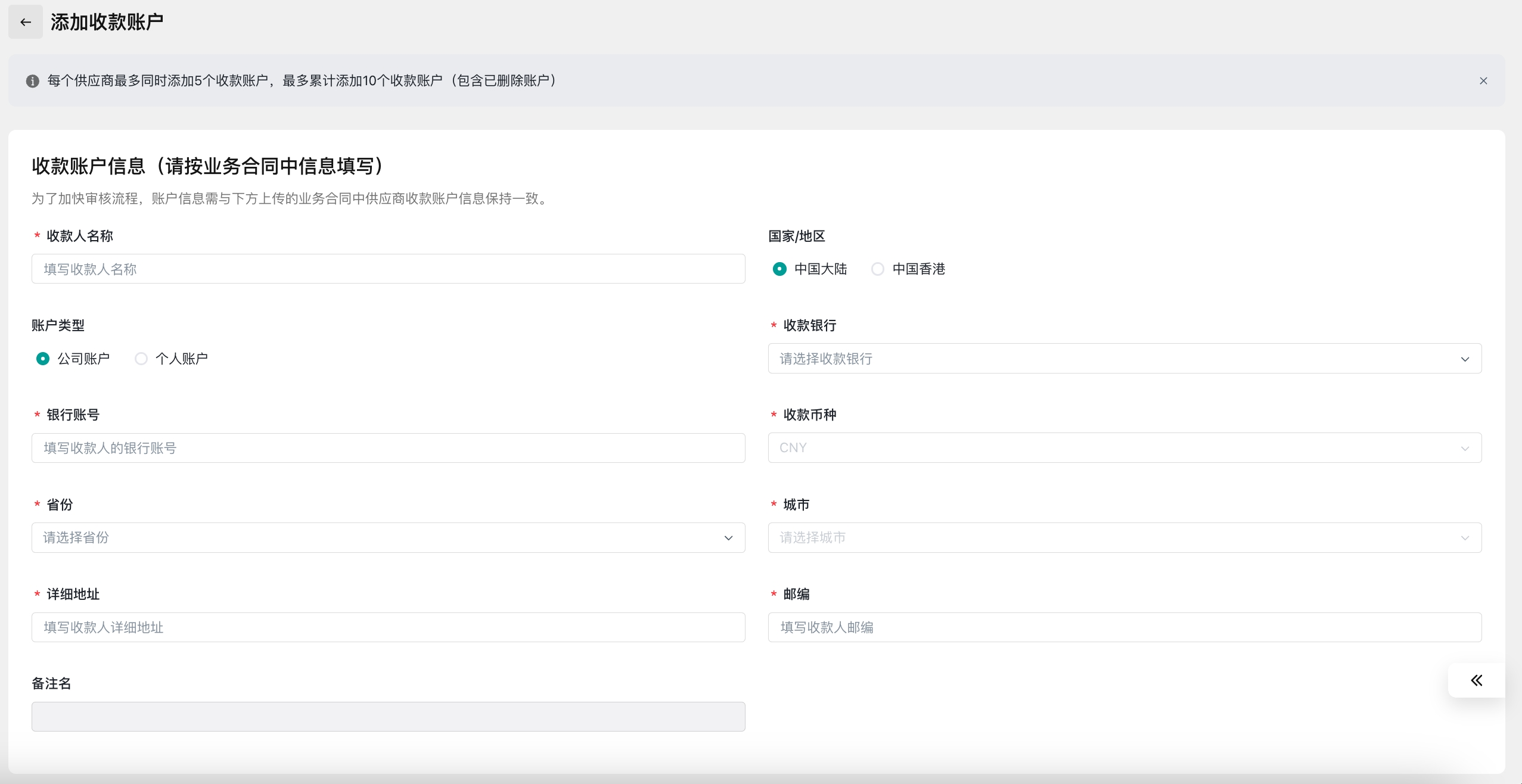This screenshot has height=784, width=1522.
Task: Click the back arrow button
Action: tap(25, 22)
